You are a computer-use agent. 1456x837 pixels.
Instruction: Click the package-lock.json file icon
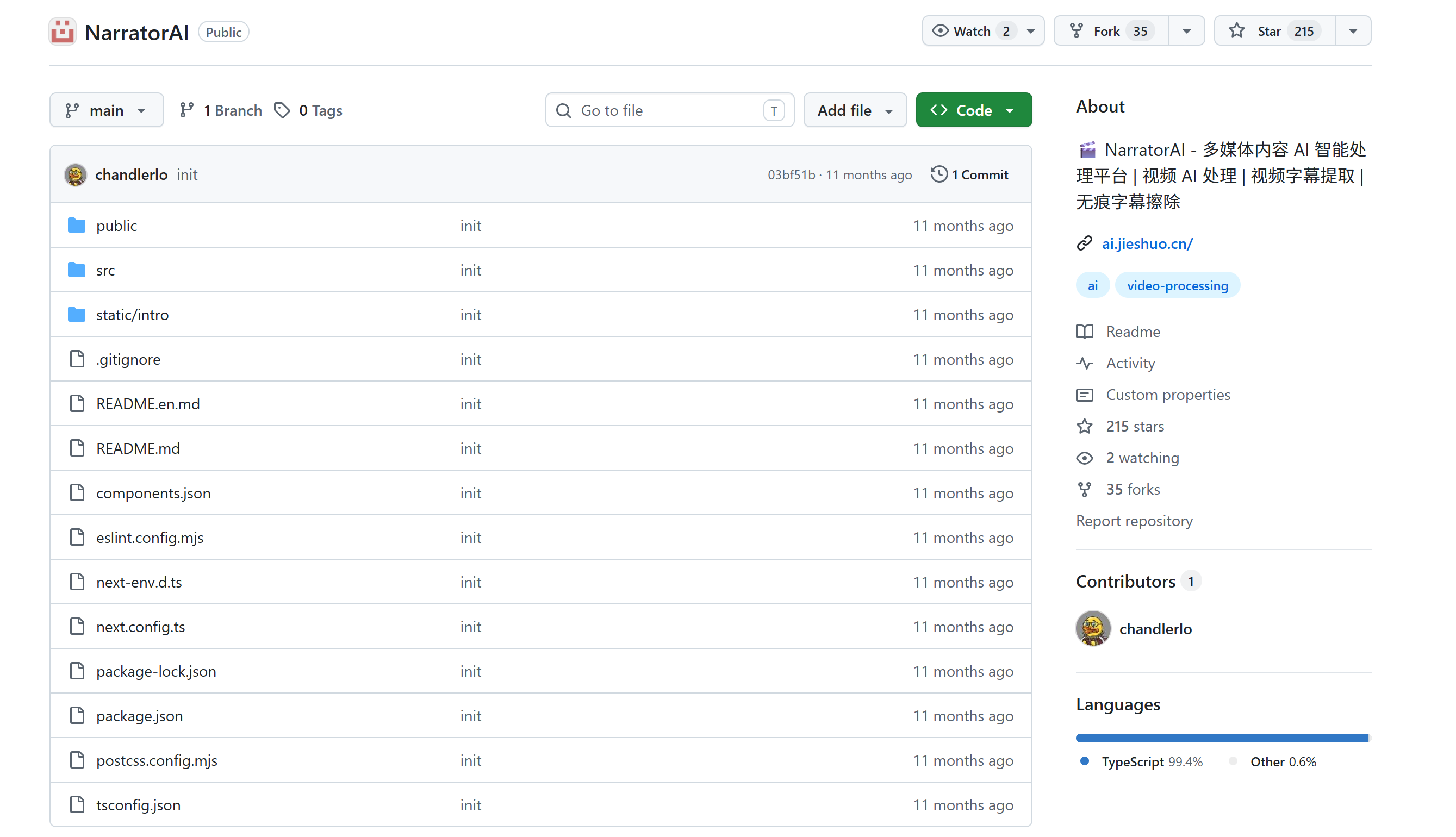[77, 671]
